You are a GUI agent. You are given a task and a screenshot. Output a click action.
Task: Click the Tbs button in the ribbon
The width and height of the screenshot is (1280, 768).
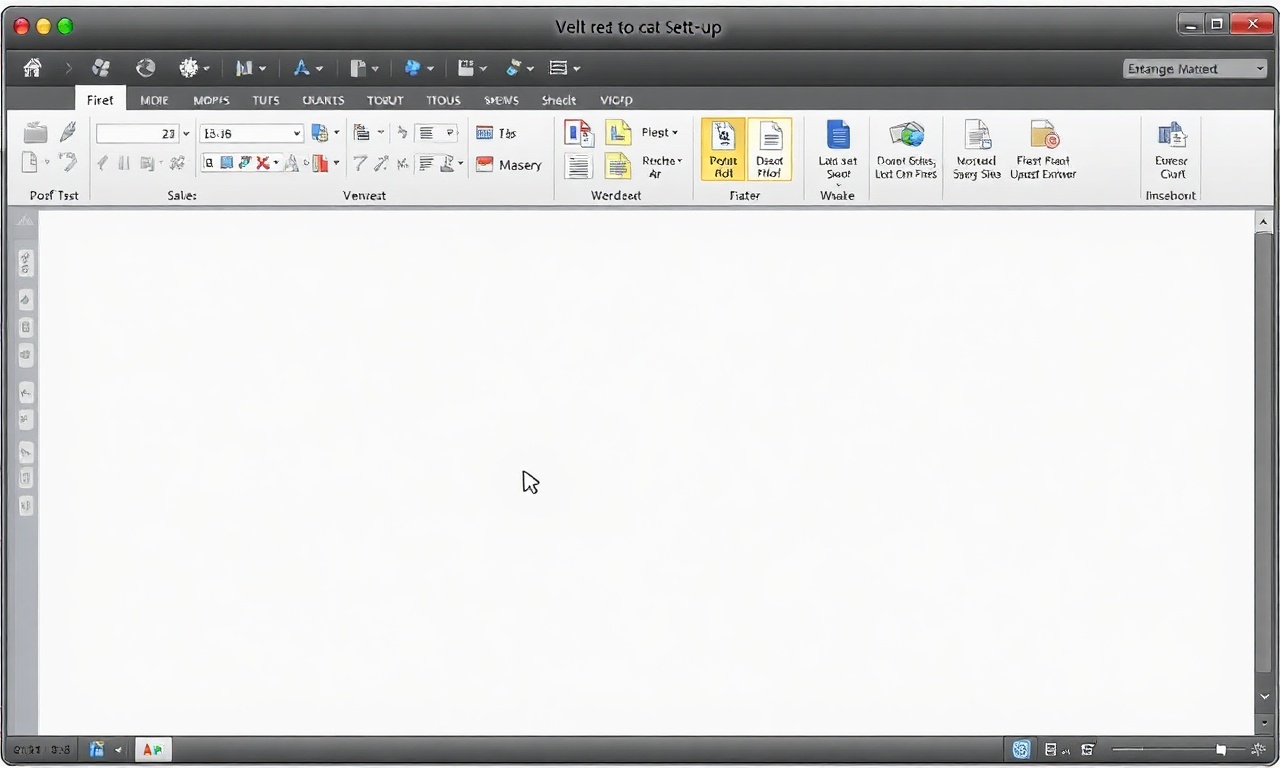(496, 133)
